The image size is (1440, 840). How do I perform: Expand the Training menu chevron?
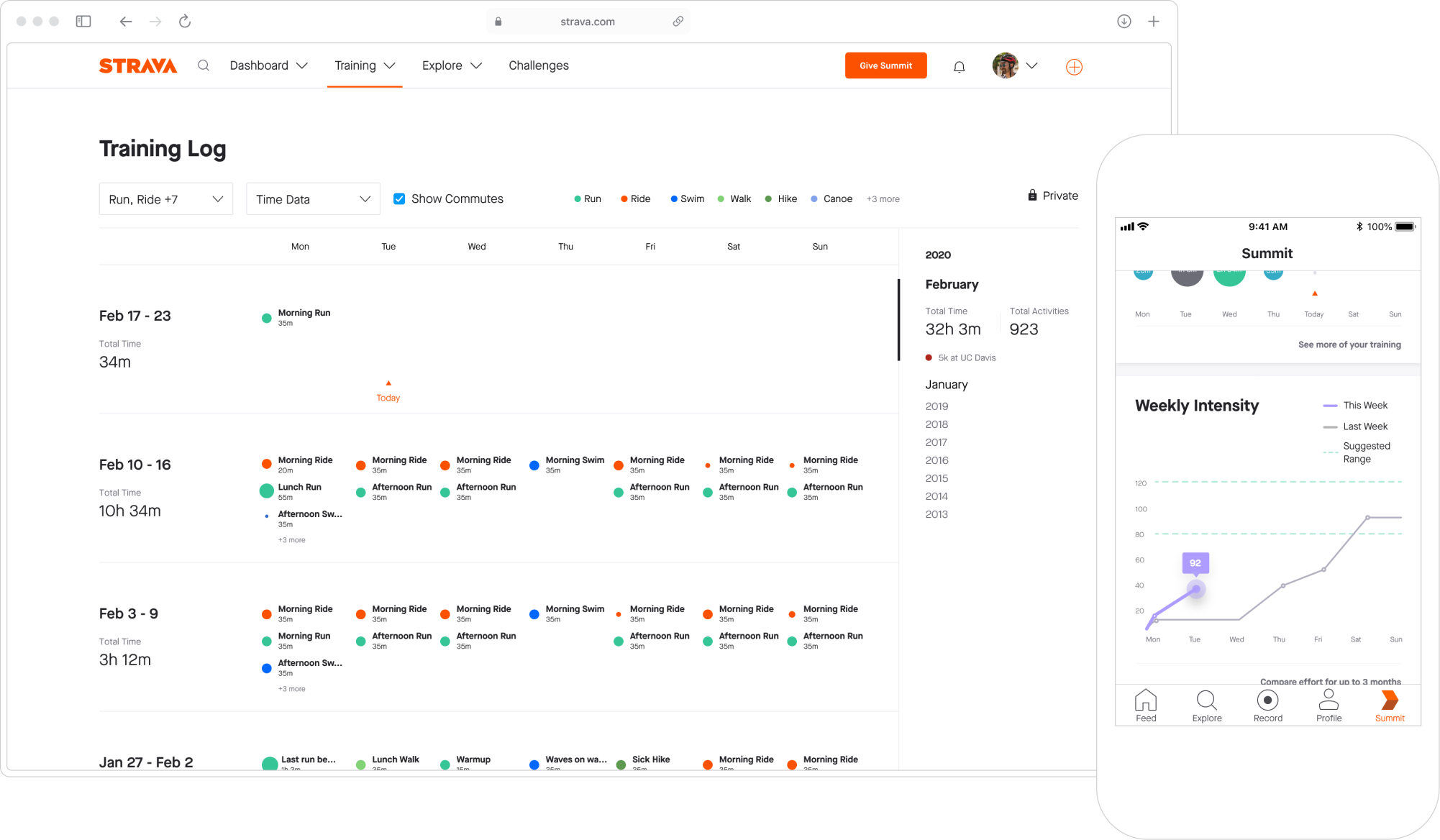(x=390, y=65)
